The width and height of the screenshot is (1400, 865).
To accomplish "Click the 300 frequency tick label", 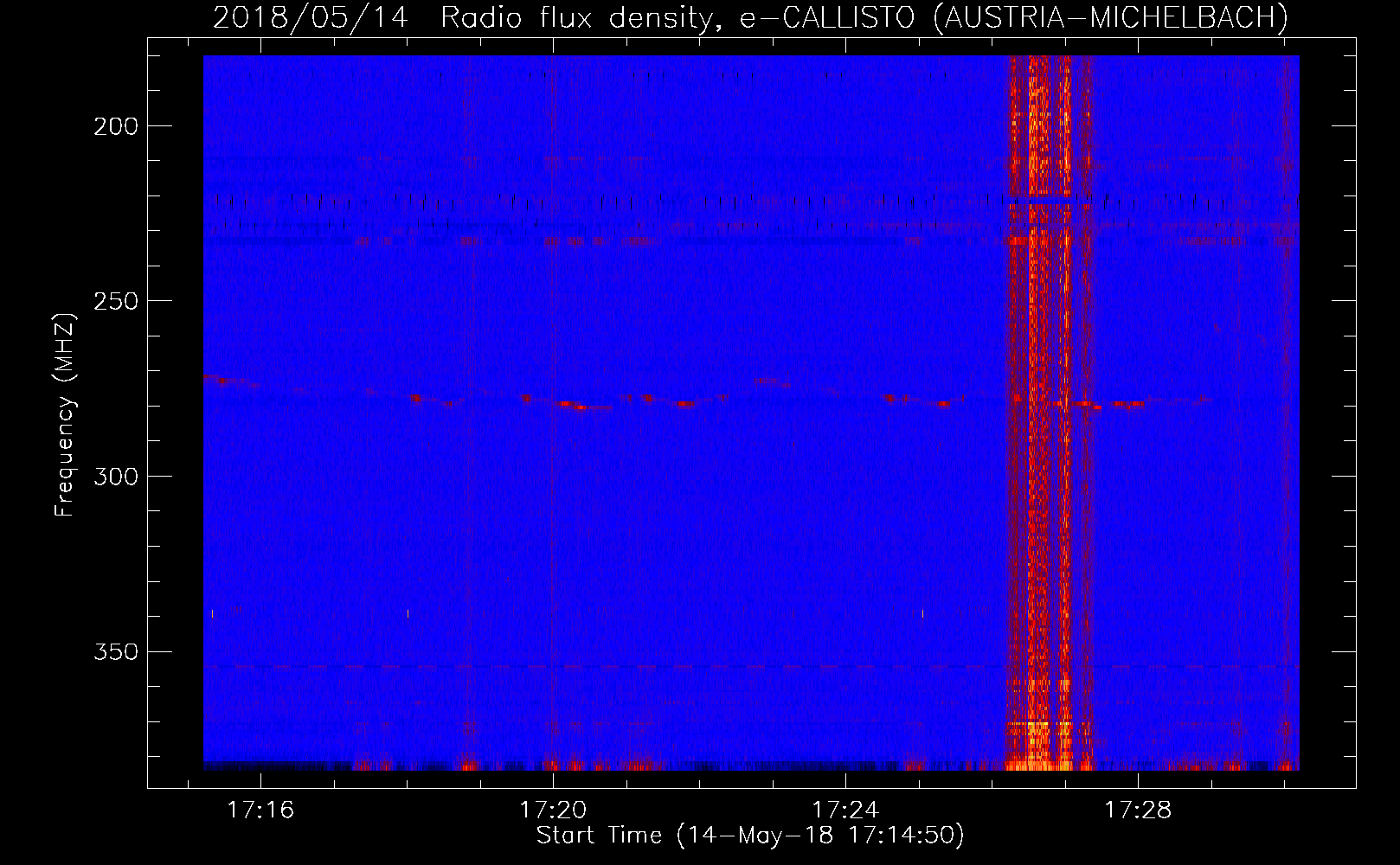I will [x=115, y=477].
